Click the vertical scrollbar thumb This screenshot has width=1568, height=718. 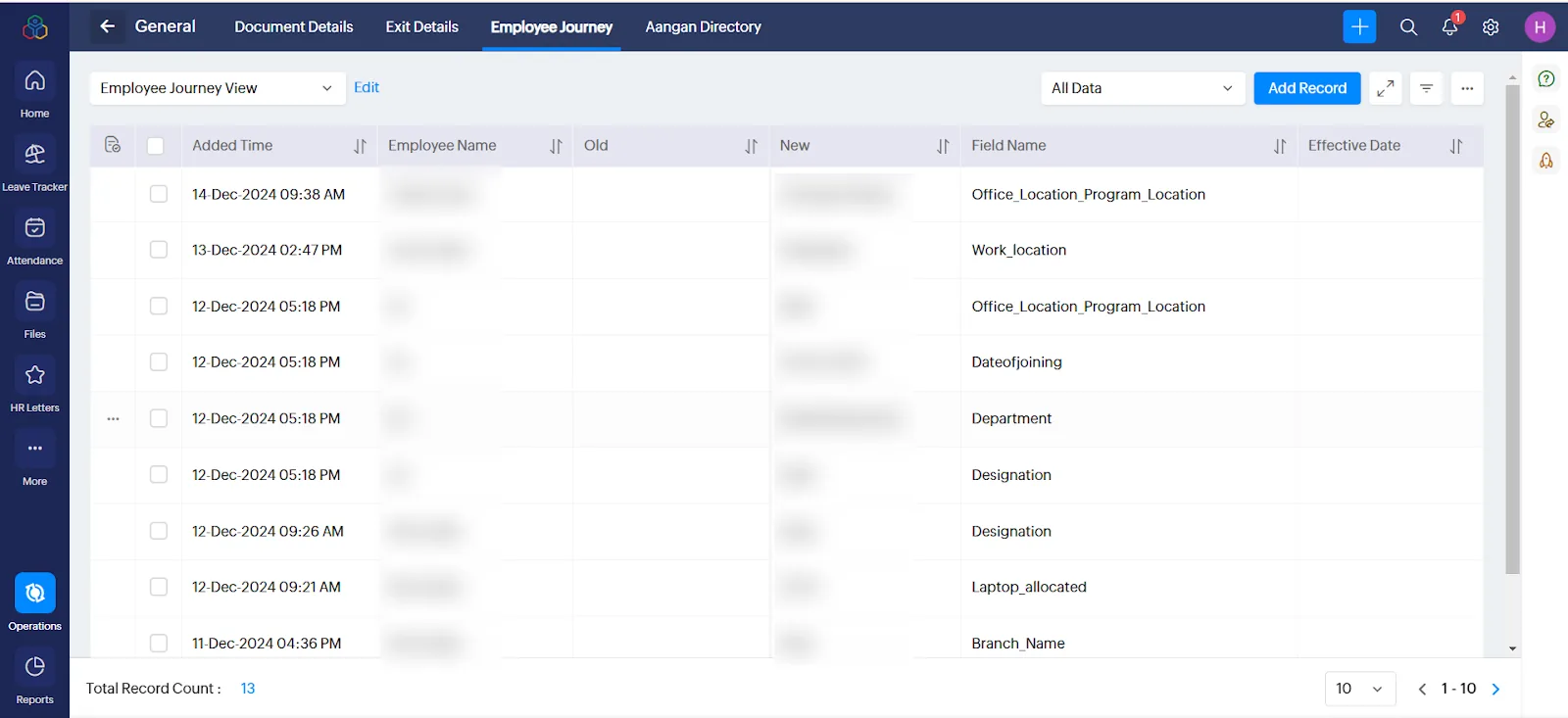point(1512,329)
